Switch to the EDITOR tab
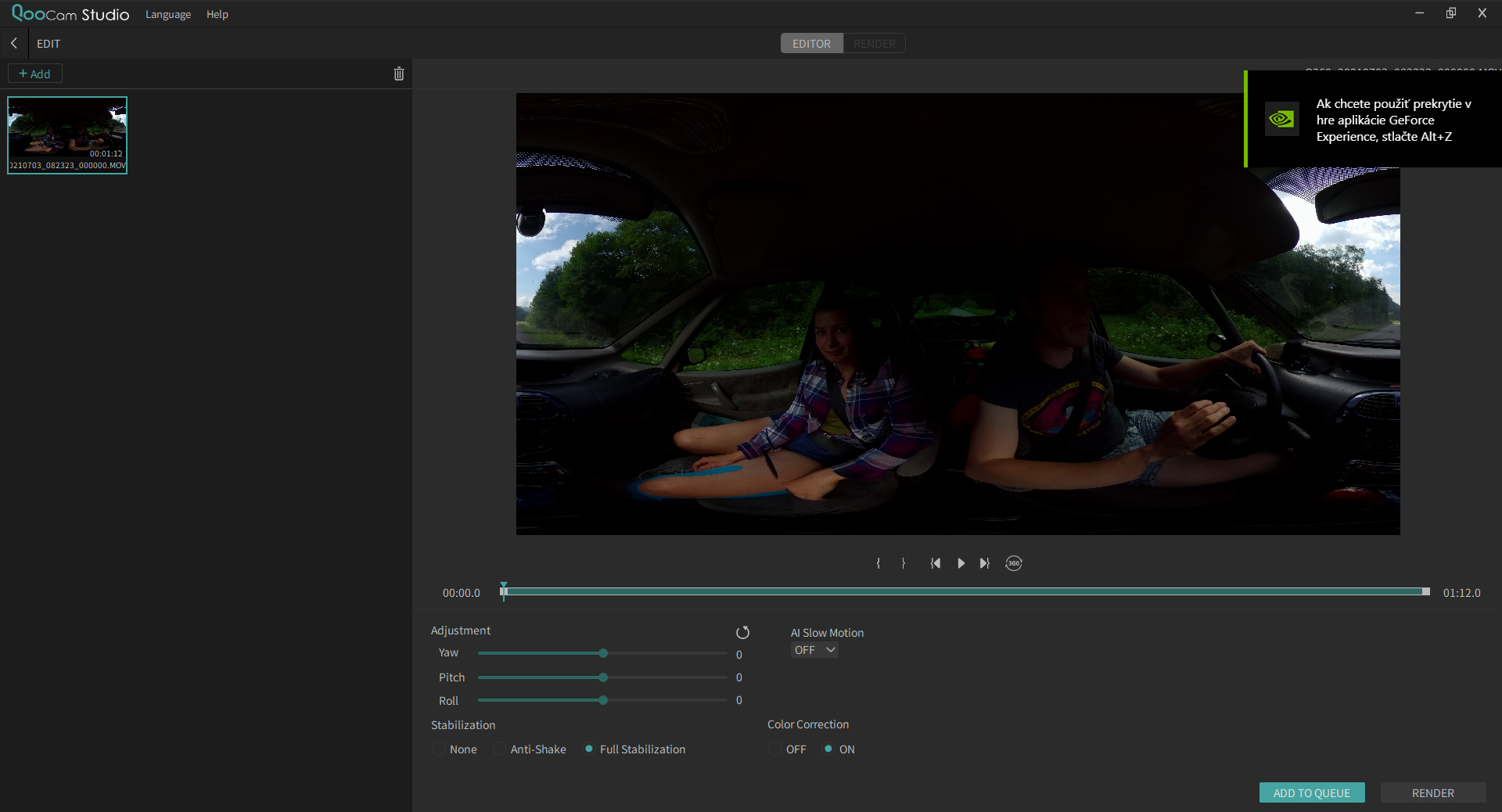The image size is (1502, 812). (x=811, y=44)
